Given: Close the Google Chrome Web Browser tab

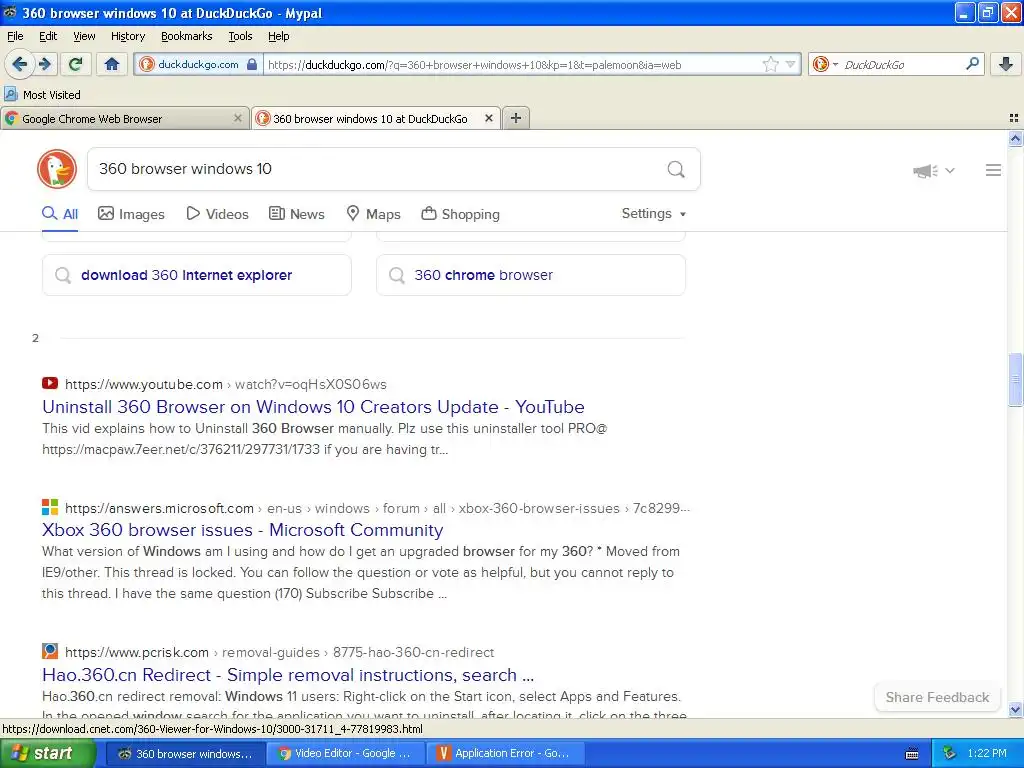Looking at the screenshot, I should pos(238,118).
